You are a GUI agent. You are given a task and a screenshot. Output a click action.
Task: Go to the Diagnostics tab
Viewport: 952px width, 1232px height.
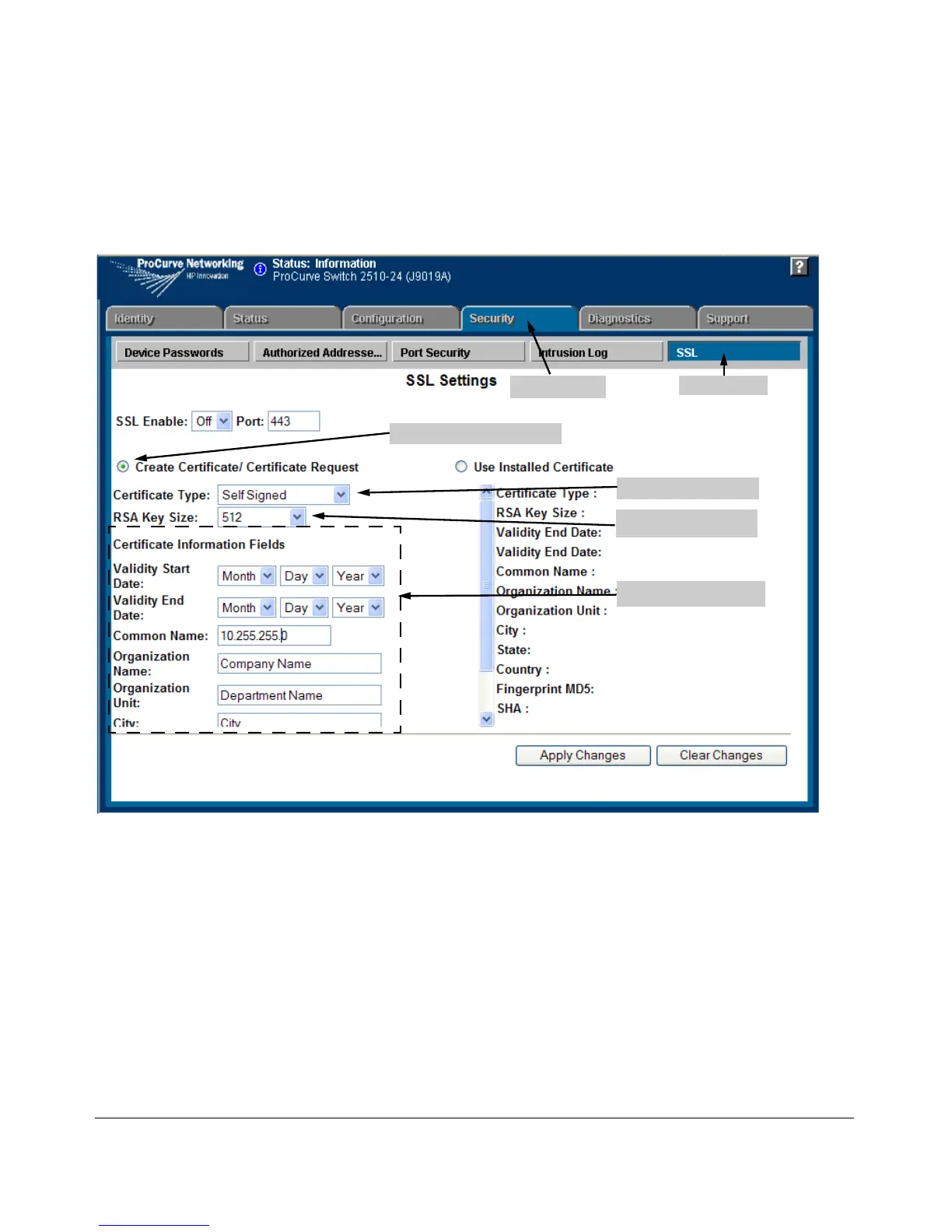tap(637, 319)
